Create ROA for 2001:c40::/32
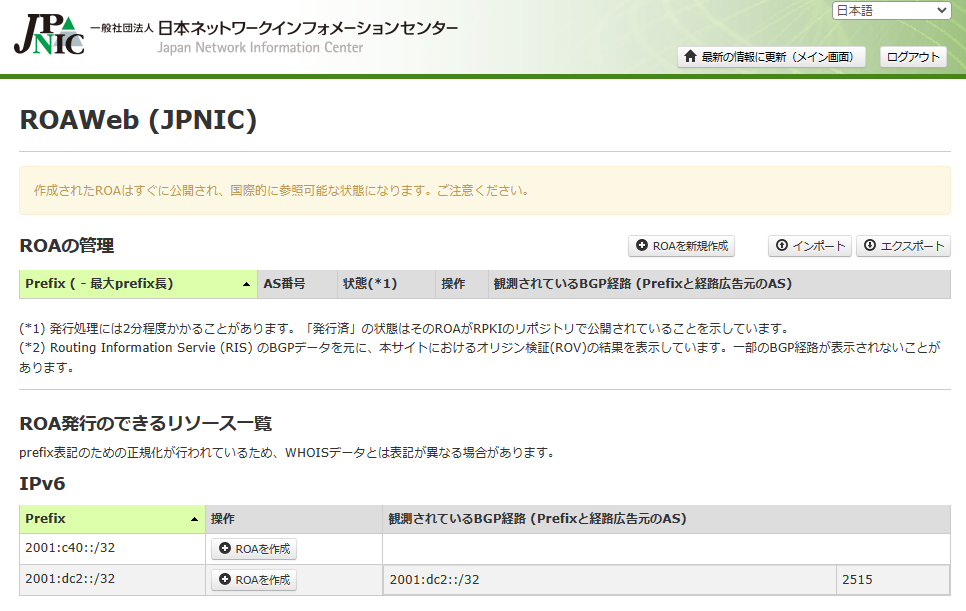 (254, 549)
